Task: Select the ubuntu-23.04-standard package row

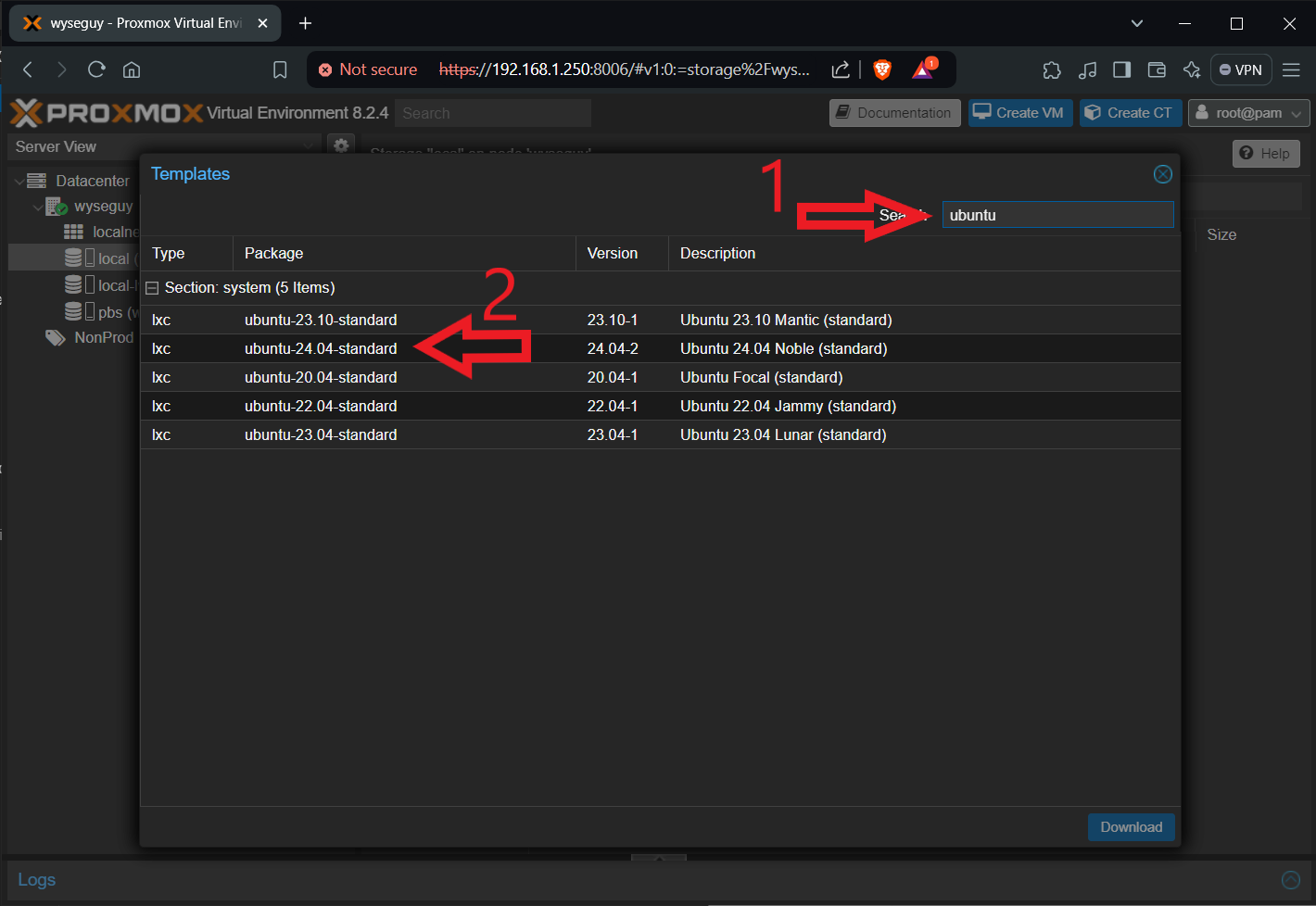Action: pos(660,434)
